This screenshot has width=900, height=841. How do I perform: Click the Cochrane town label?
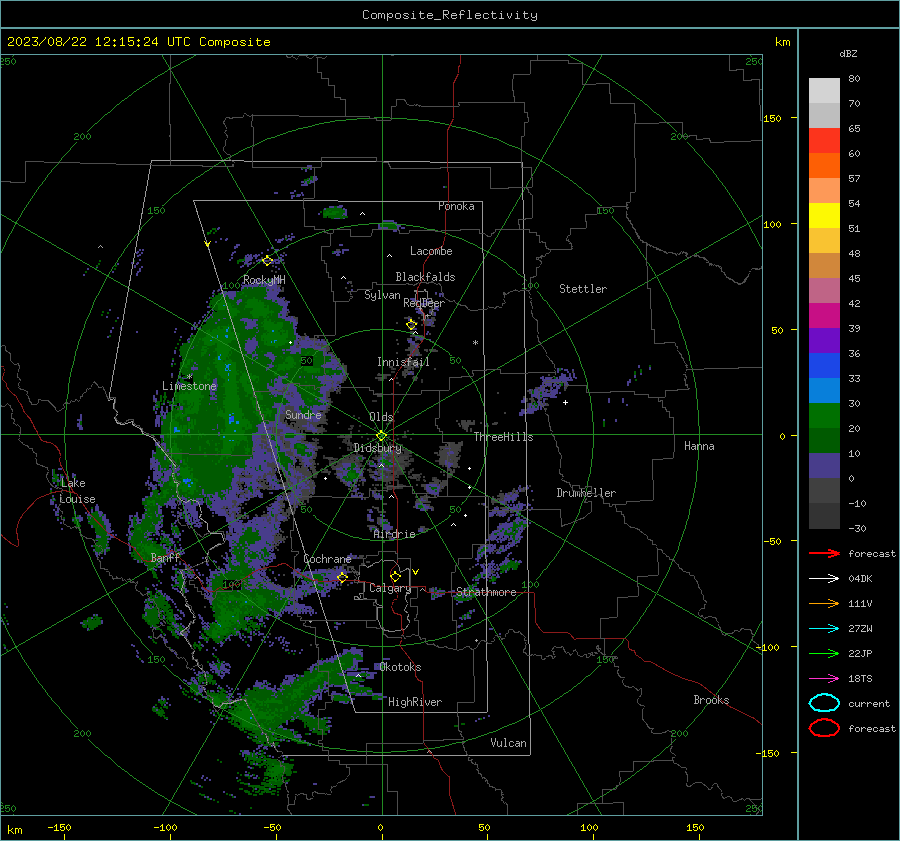327,559
